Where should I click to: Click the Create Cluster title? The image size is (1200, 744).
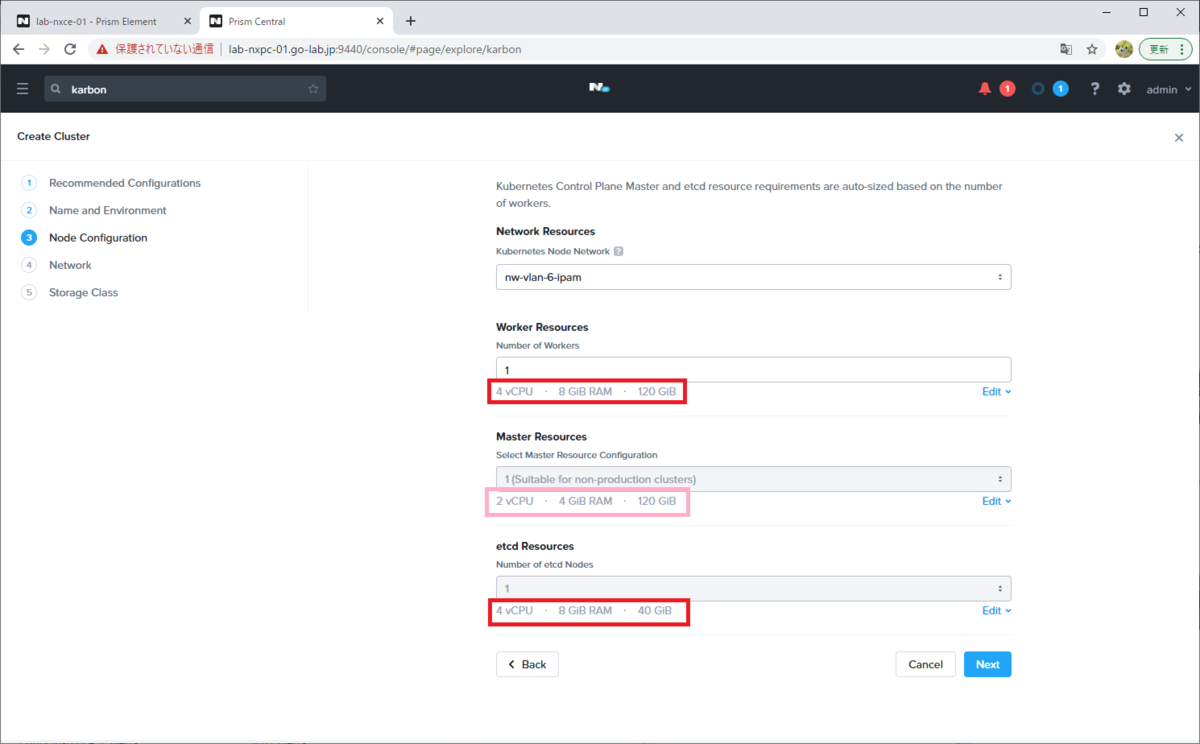(x=53, y=136)
